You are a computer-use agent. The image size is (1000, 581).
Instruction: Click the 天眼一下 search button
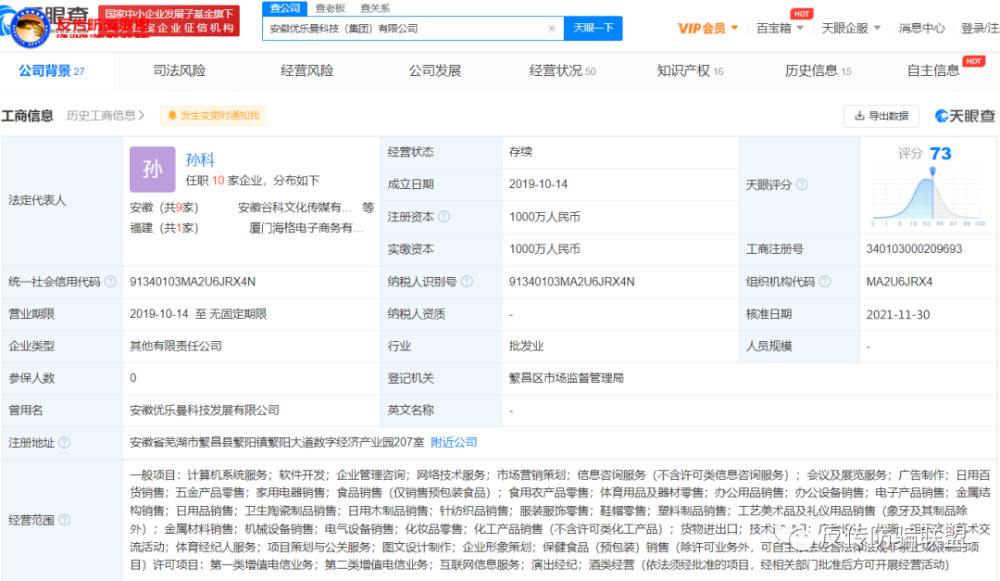point(593,28)
